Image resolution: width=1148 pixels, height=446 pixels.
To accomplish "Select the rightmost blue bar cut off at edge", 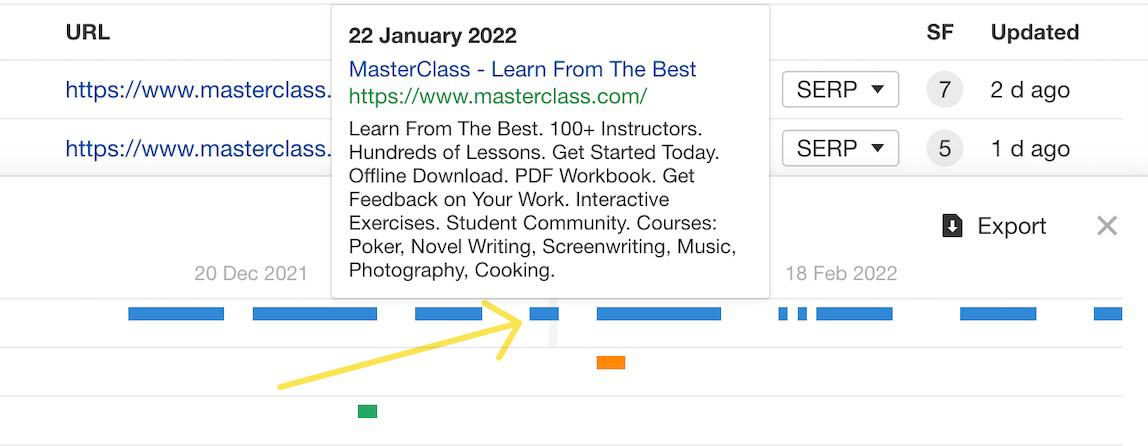I will pos(1108,313).
